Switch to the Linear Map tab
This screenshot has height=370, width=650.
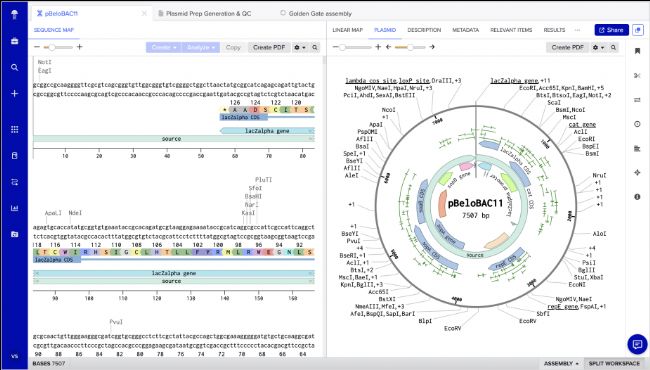347,30
